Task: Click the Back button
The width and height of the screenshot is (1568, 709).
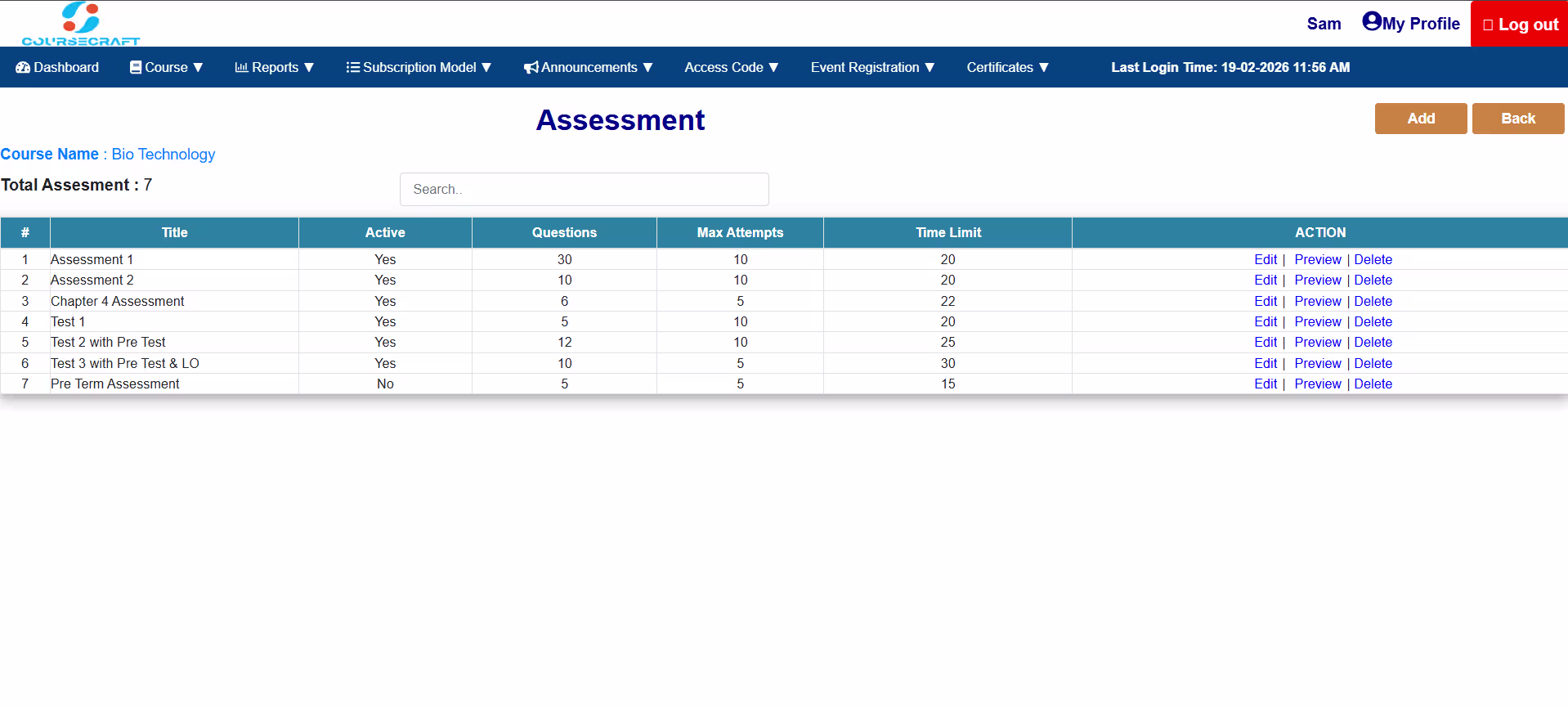Action: pyautogui.click(x=1518, y=119)
